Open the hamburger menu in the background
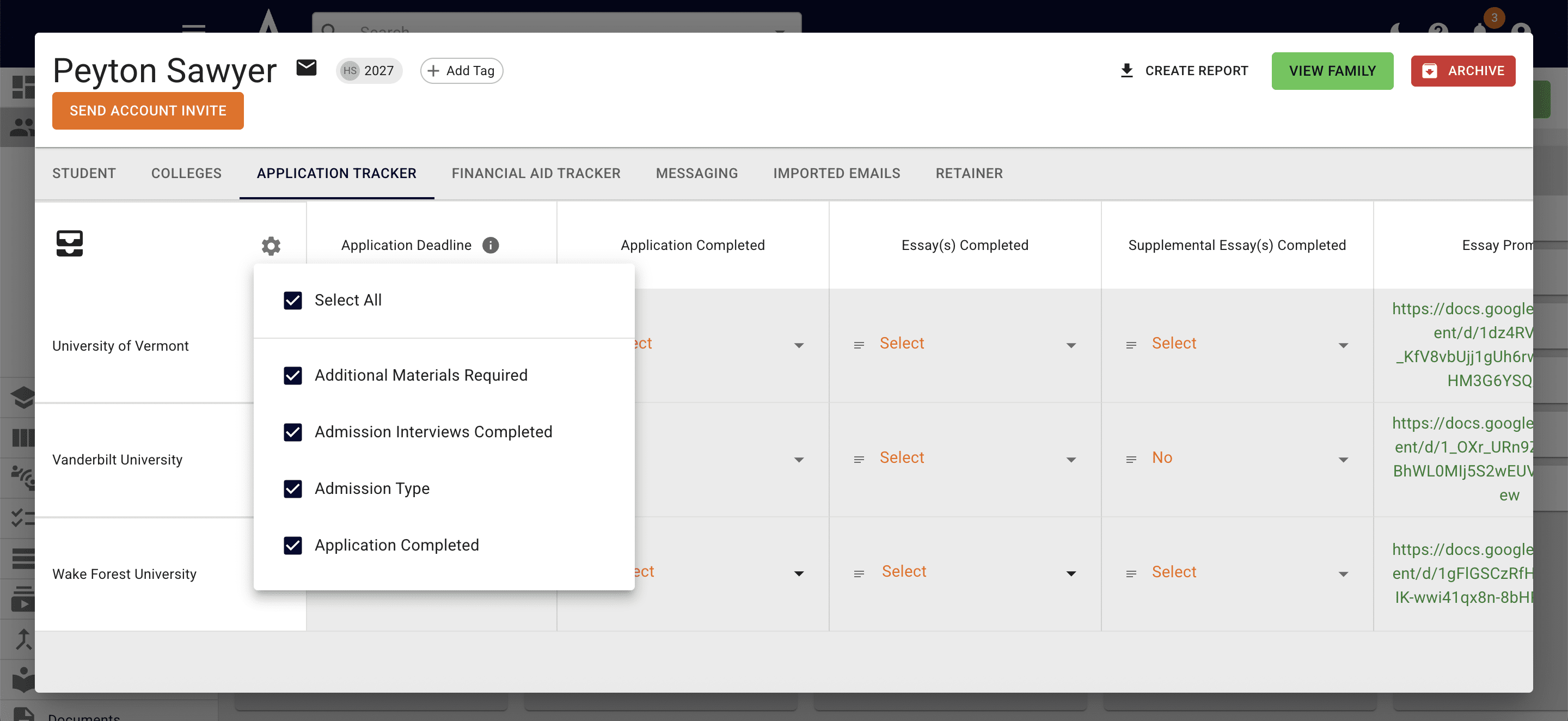Viewport: 1568px width, 721px height. [x=194, y=28]
